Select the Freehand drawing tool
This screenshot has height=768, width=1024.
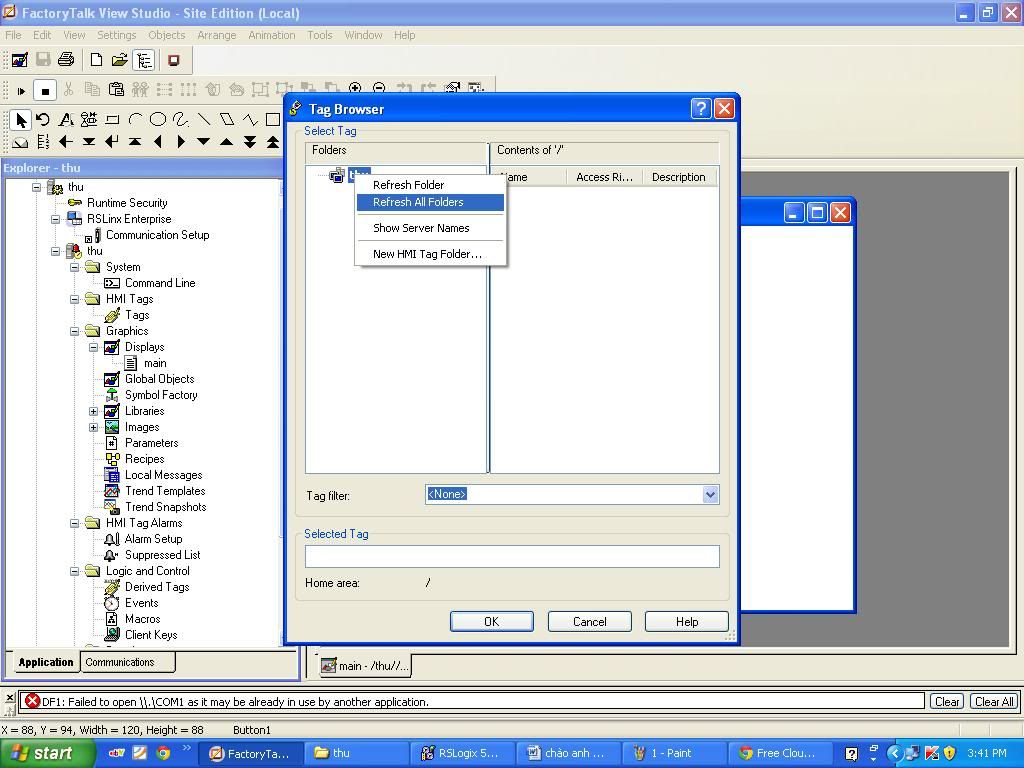tap(181, 120)
